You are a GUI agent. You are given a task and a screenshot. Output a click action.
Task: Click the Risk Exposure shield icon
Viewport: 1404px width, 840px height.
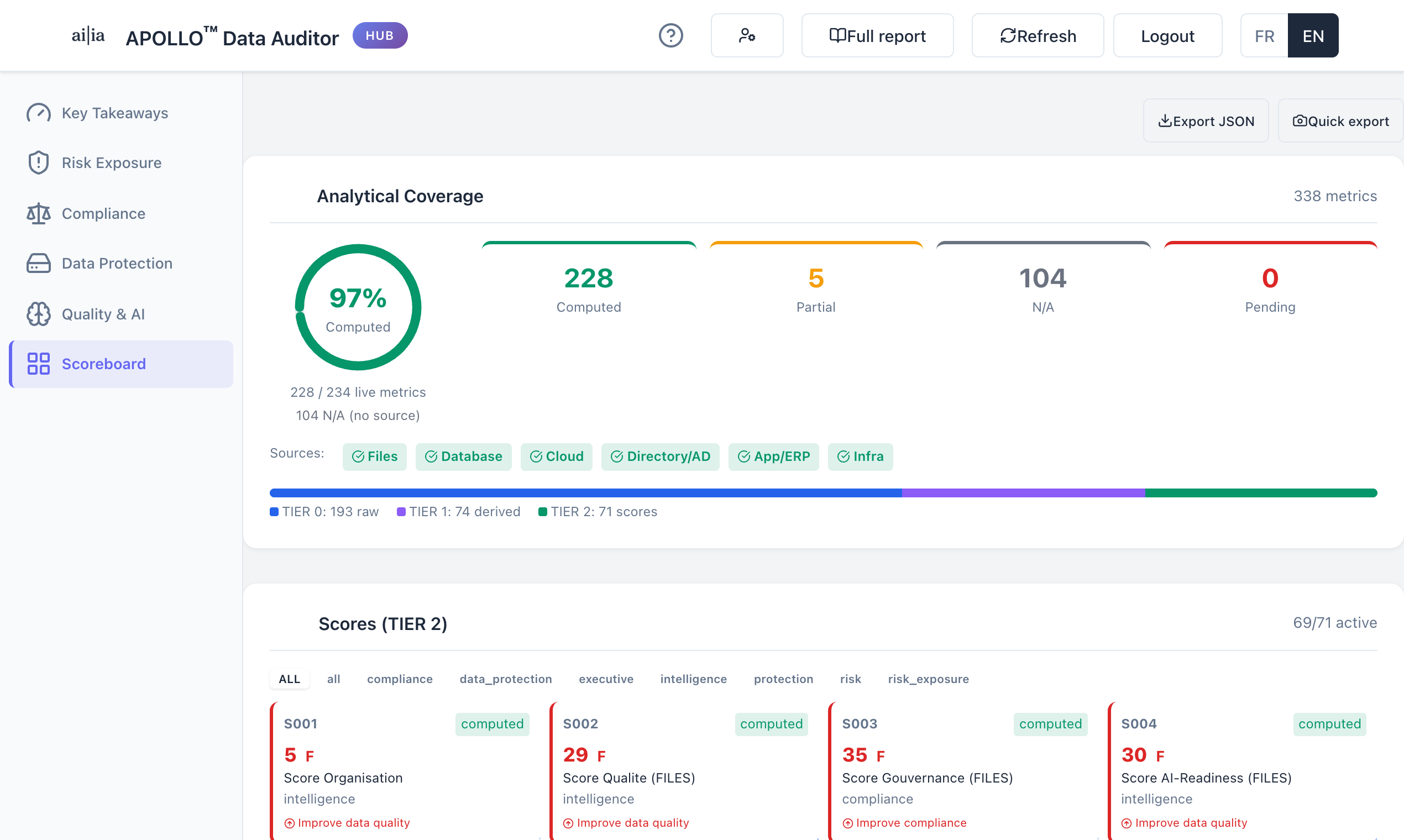39,163
